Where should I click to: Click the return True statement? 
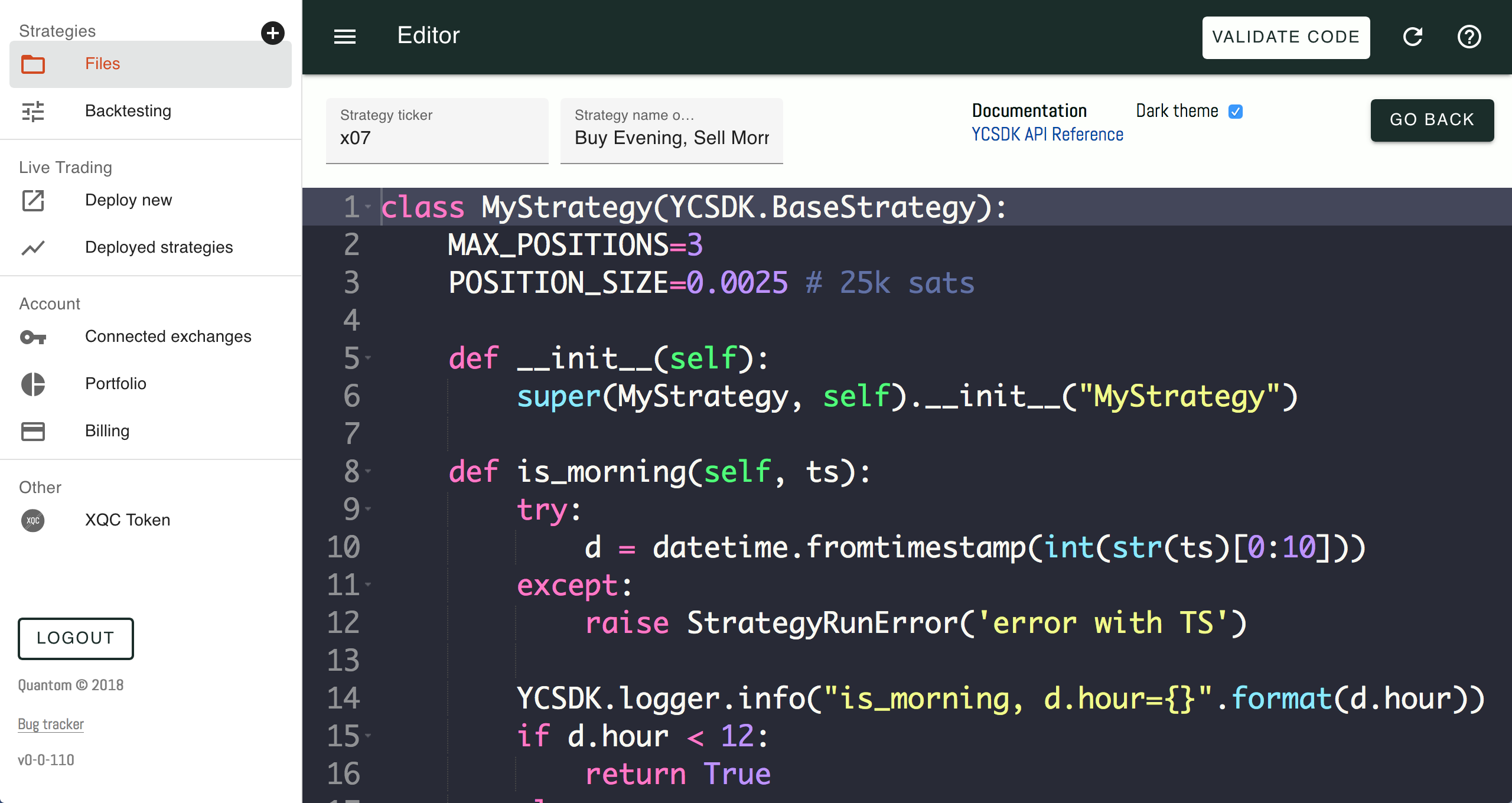(x=678, y=773)
